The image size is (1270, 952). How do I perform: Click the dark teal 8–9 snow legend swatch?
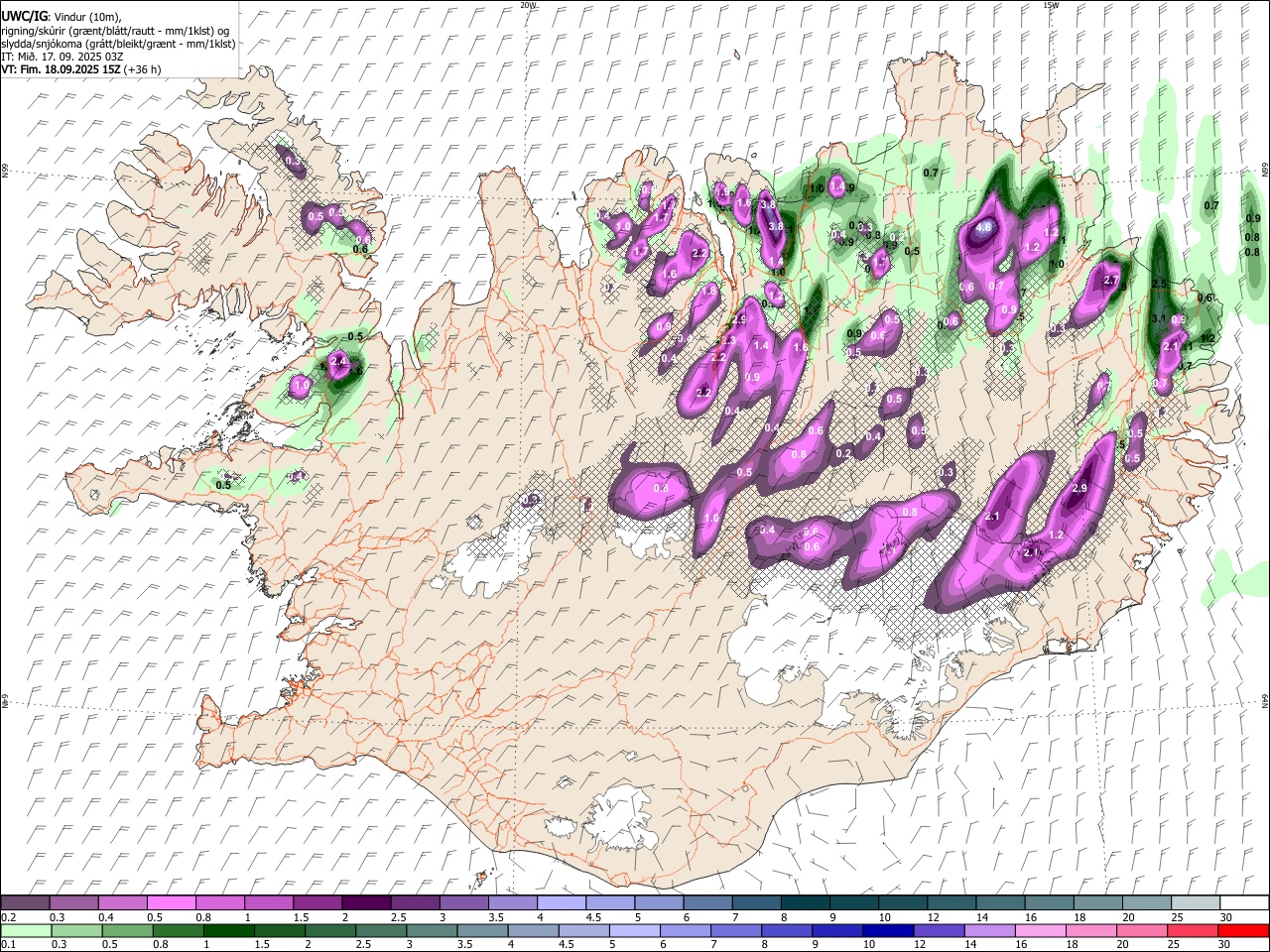806,903
